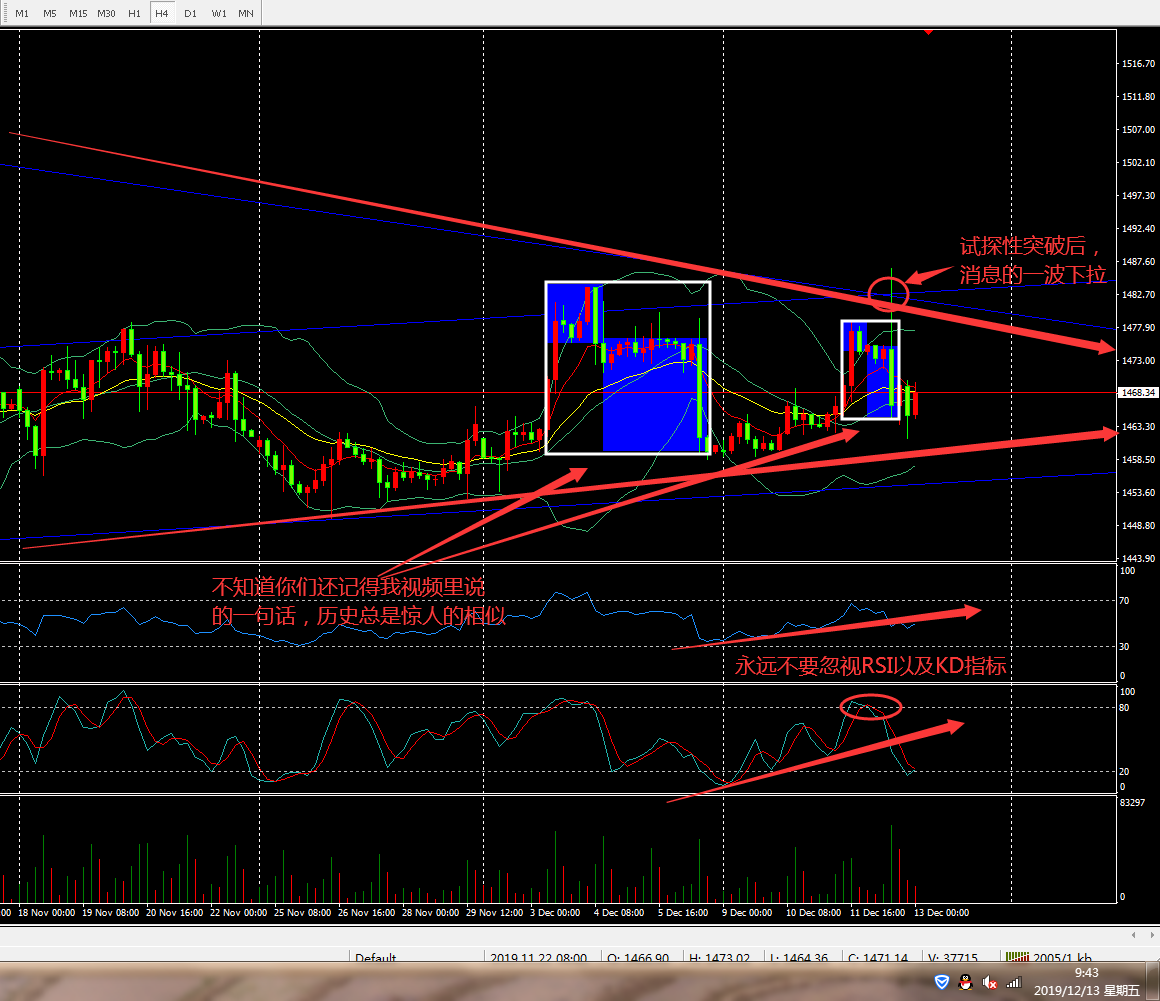Viewport: 1160px width, 1001px height.
Task: Click the 1443.90 price axis label
Action: (1138, 559)
